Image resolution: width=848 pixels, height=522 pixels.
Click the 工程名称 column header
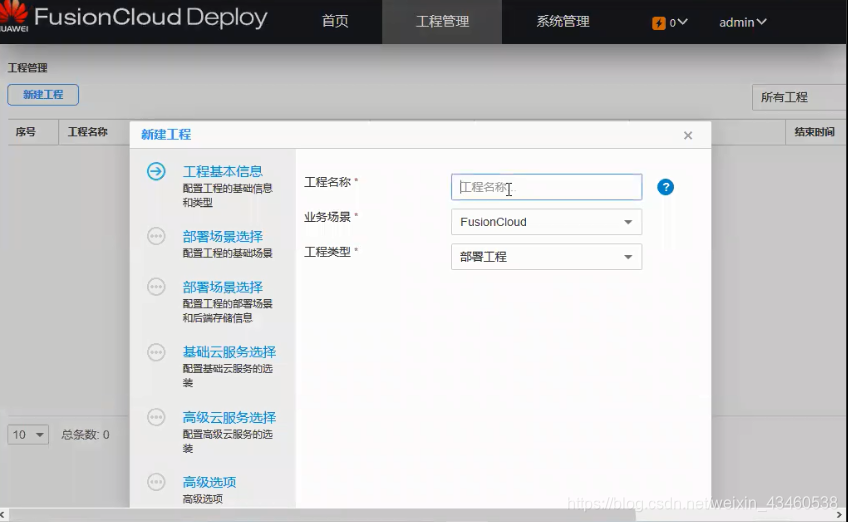point(88,132)
